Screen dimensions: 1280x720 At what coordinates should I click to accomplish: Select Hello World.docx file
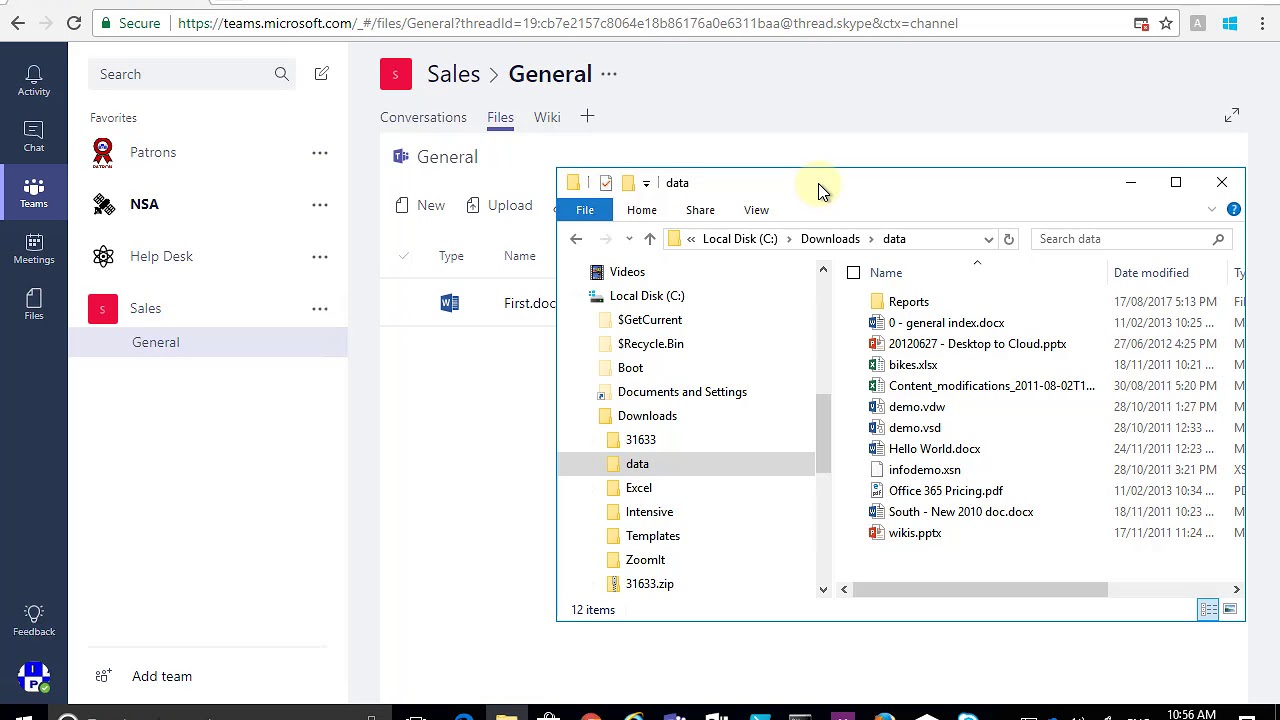[934, 449]
